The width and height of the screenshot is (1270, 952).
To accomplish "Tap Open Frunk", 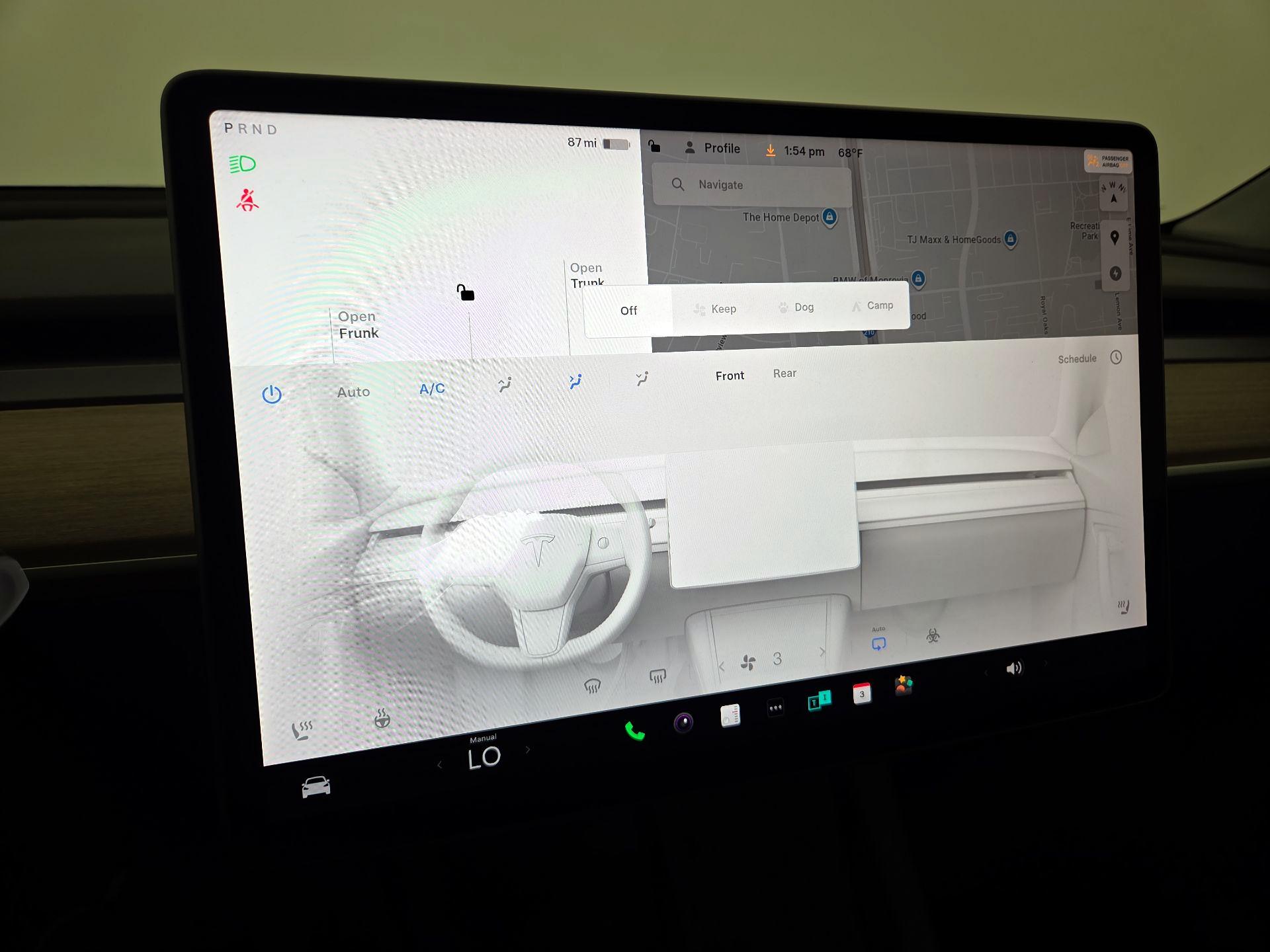I will 357,325.
